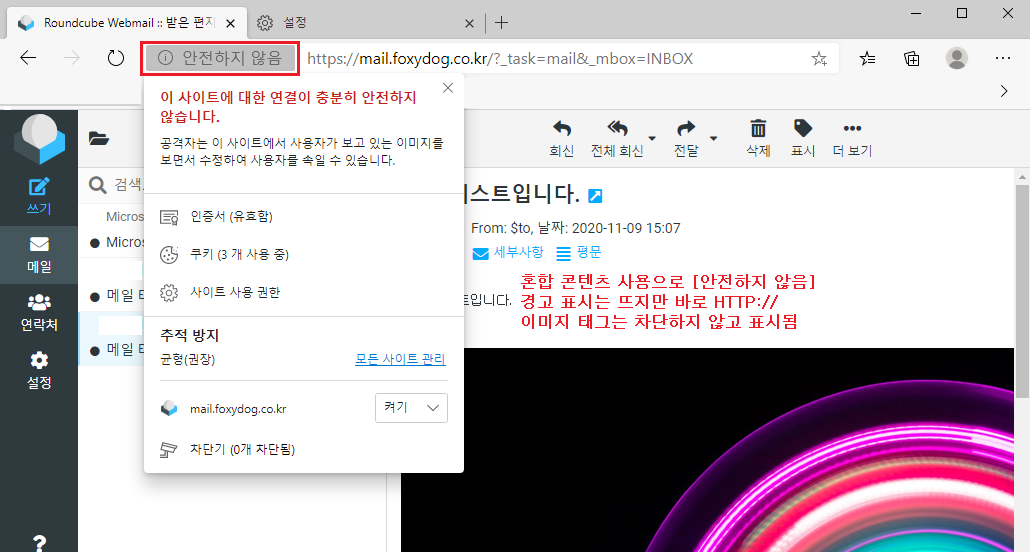Click the Roundcube logo

pyautogui.click(x=39, y=139)
